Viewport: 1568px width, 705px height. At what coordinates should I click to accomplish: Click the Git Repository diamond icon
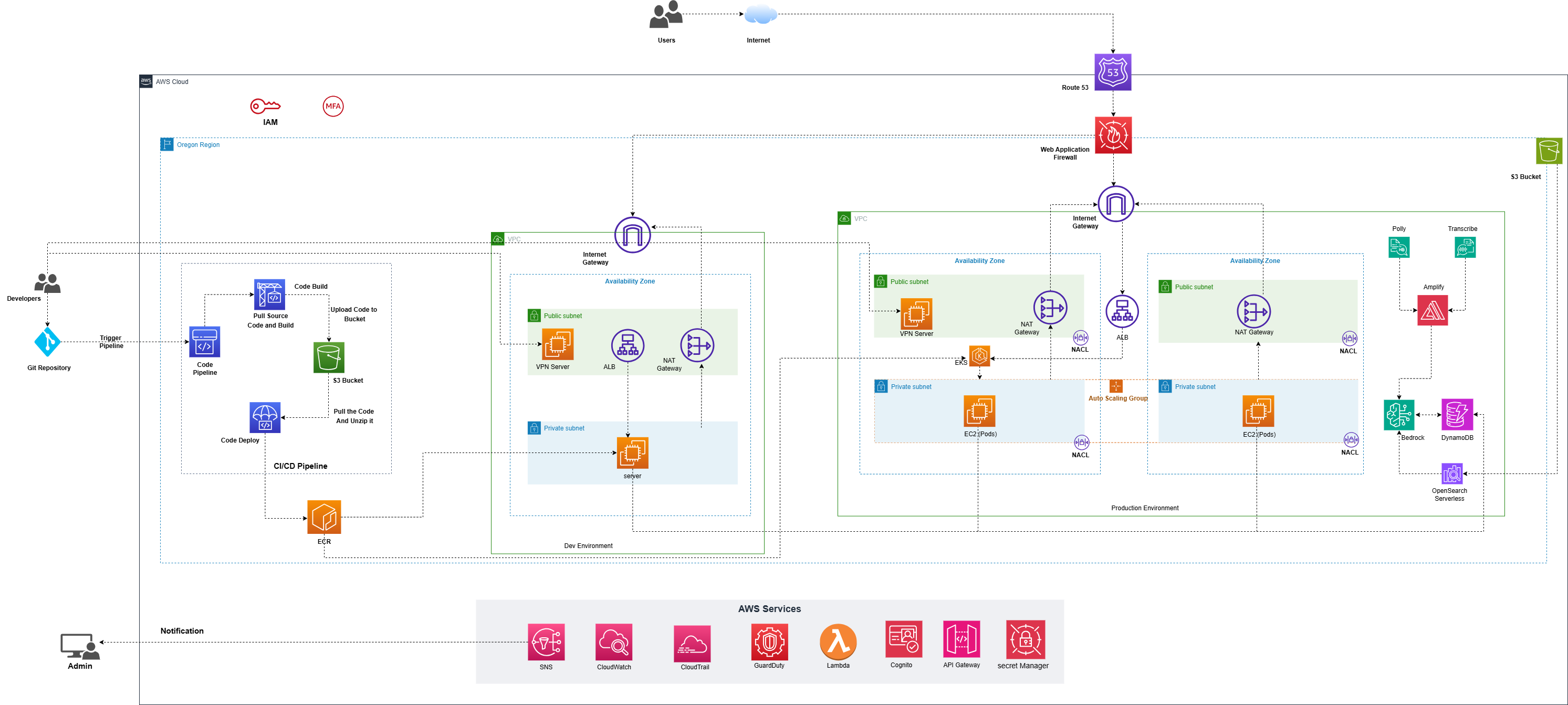(x=47, y=342)
